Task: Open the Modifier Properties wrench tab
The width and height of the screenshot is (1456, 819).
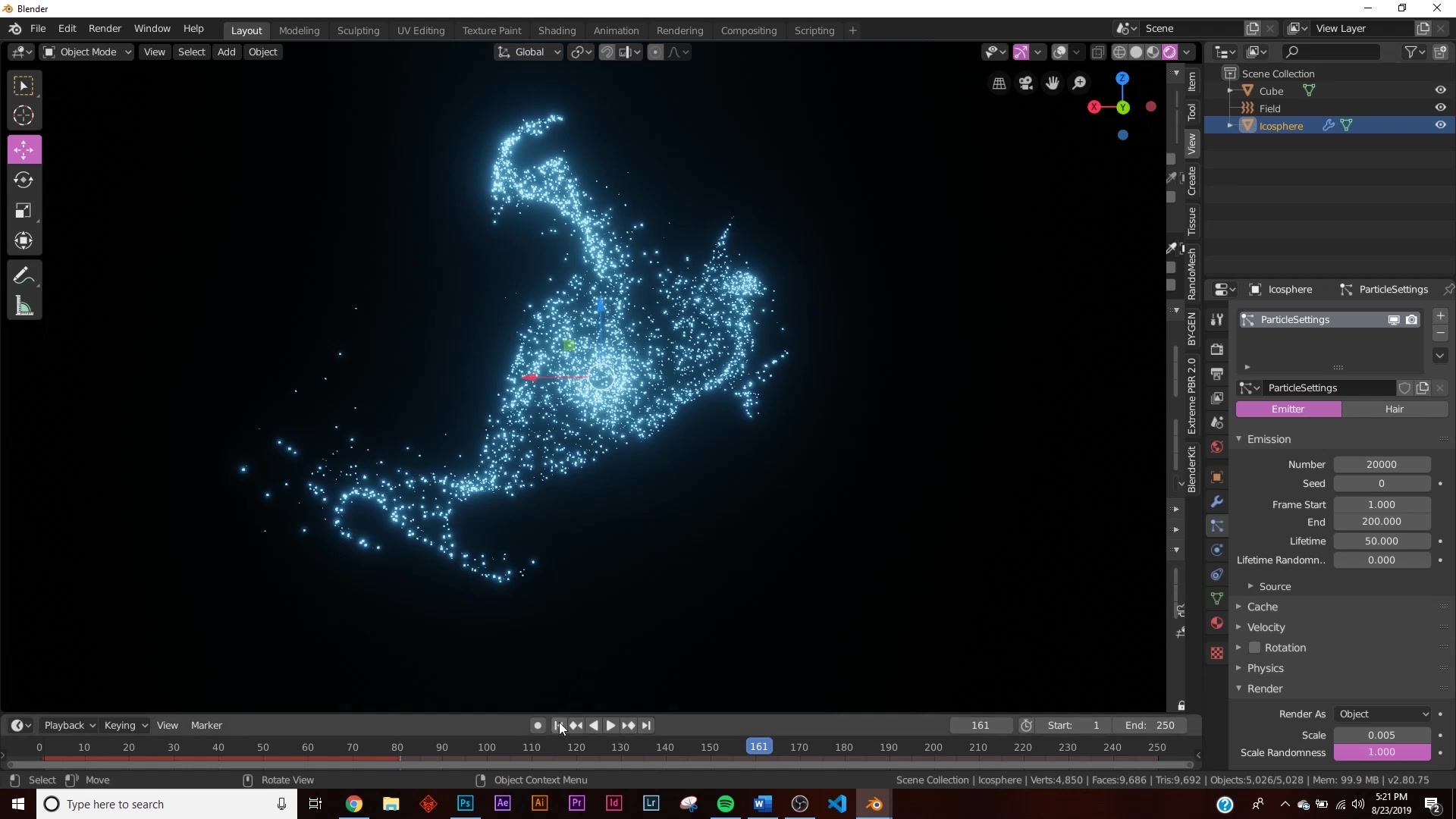Action: click(x=1217, y=501)
